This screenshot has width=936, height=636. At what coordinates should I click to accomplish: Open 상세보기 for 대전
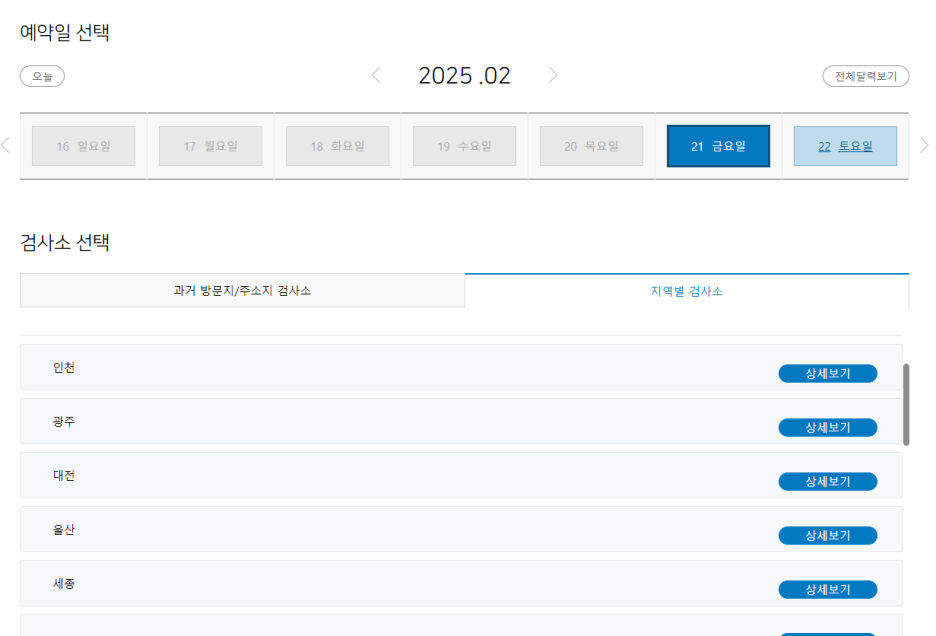[827, 481]
